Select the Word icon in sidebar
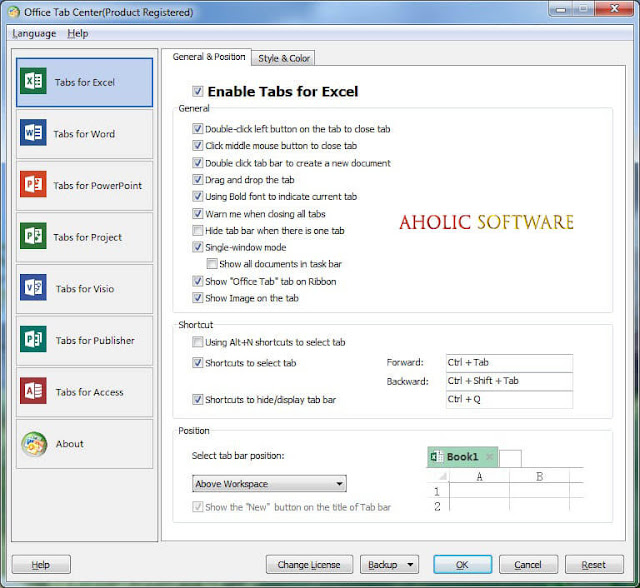Viewport: 640px width, 588px height. pyautogui.click(x=33, y=133)
